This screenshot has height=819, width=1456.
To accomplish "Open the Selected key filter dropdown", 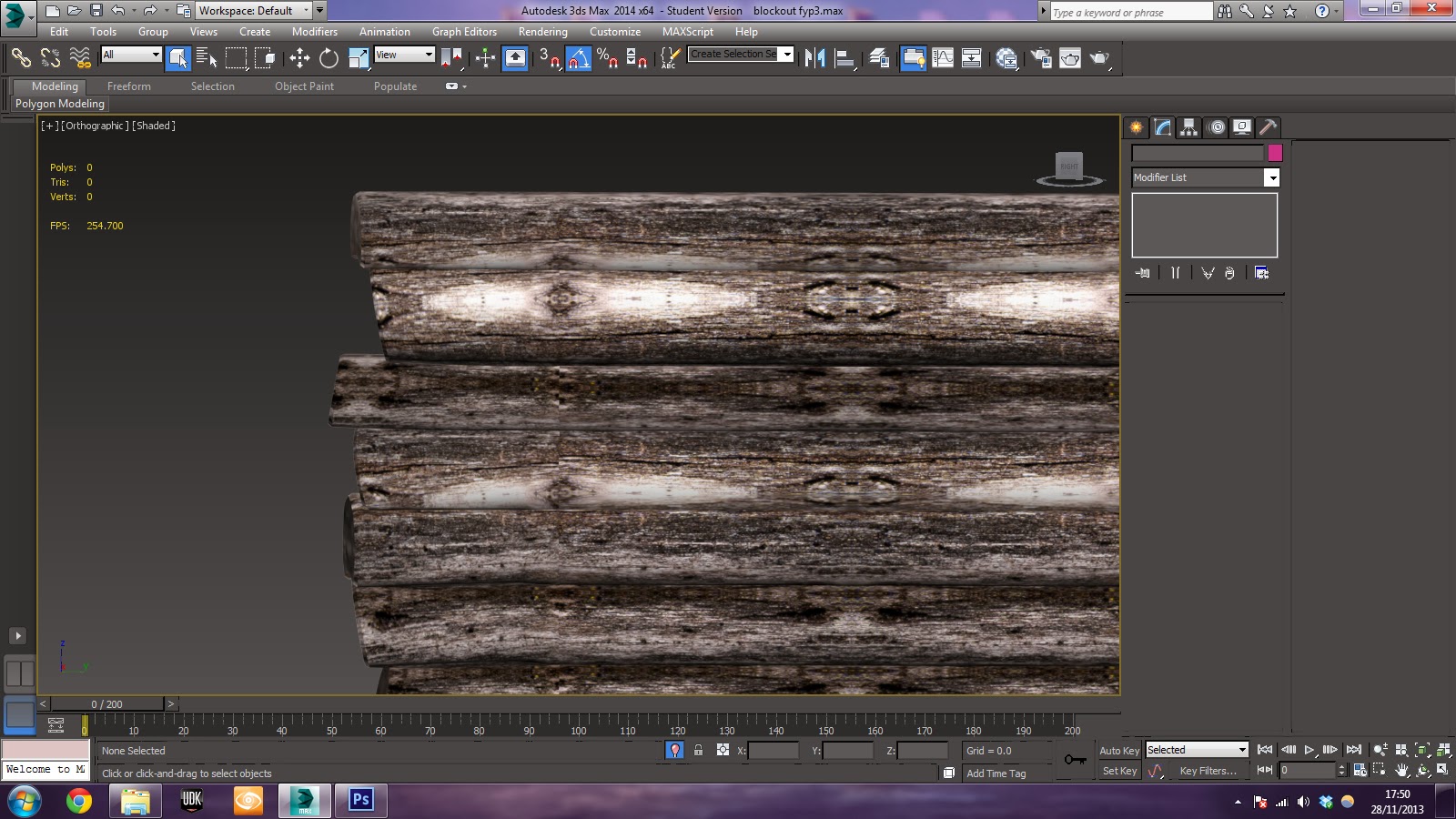I will [x=1196, y=750].
